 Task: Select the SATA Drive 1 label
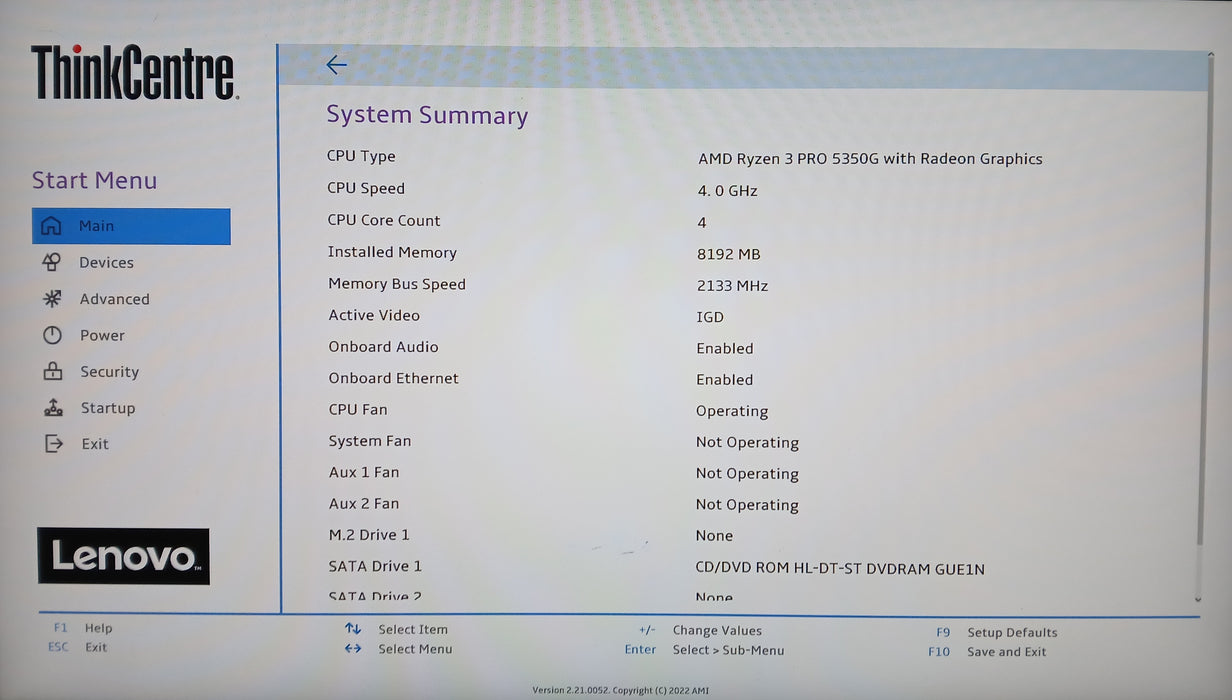pyautogui.click(x=375, y=566)
